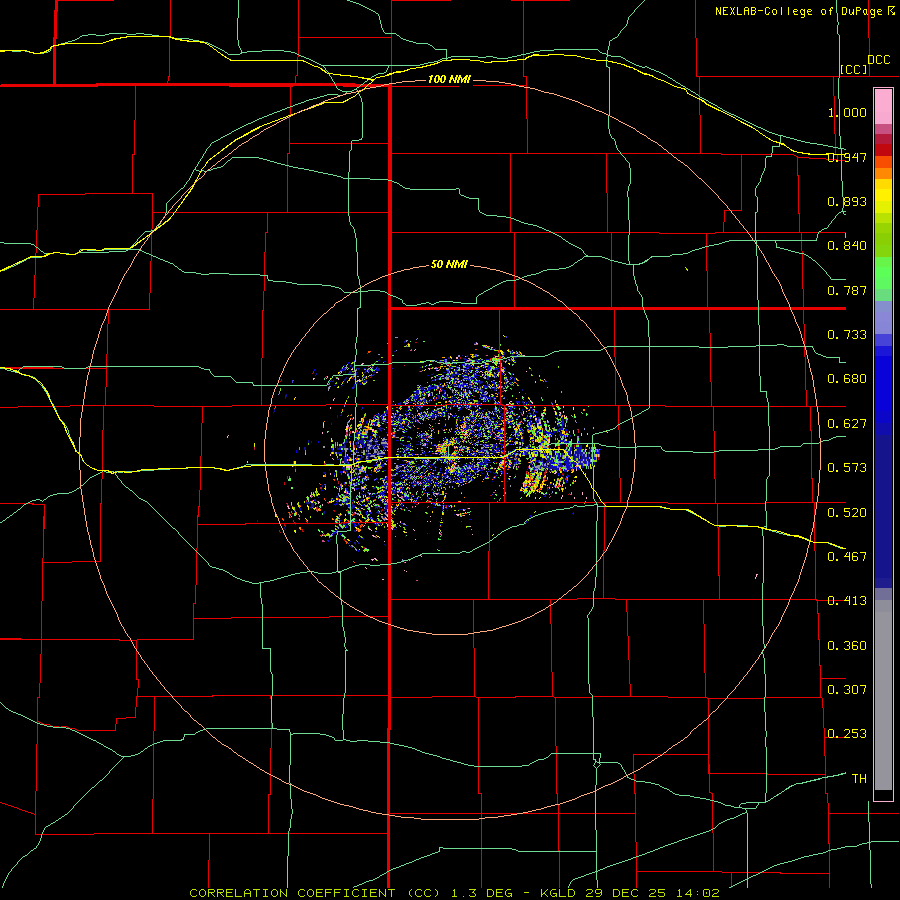Click the Correlation Coefficient KGLD caption text
Viewport: 900px width, 900px height.
click(x=454, y=893)
